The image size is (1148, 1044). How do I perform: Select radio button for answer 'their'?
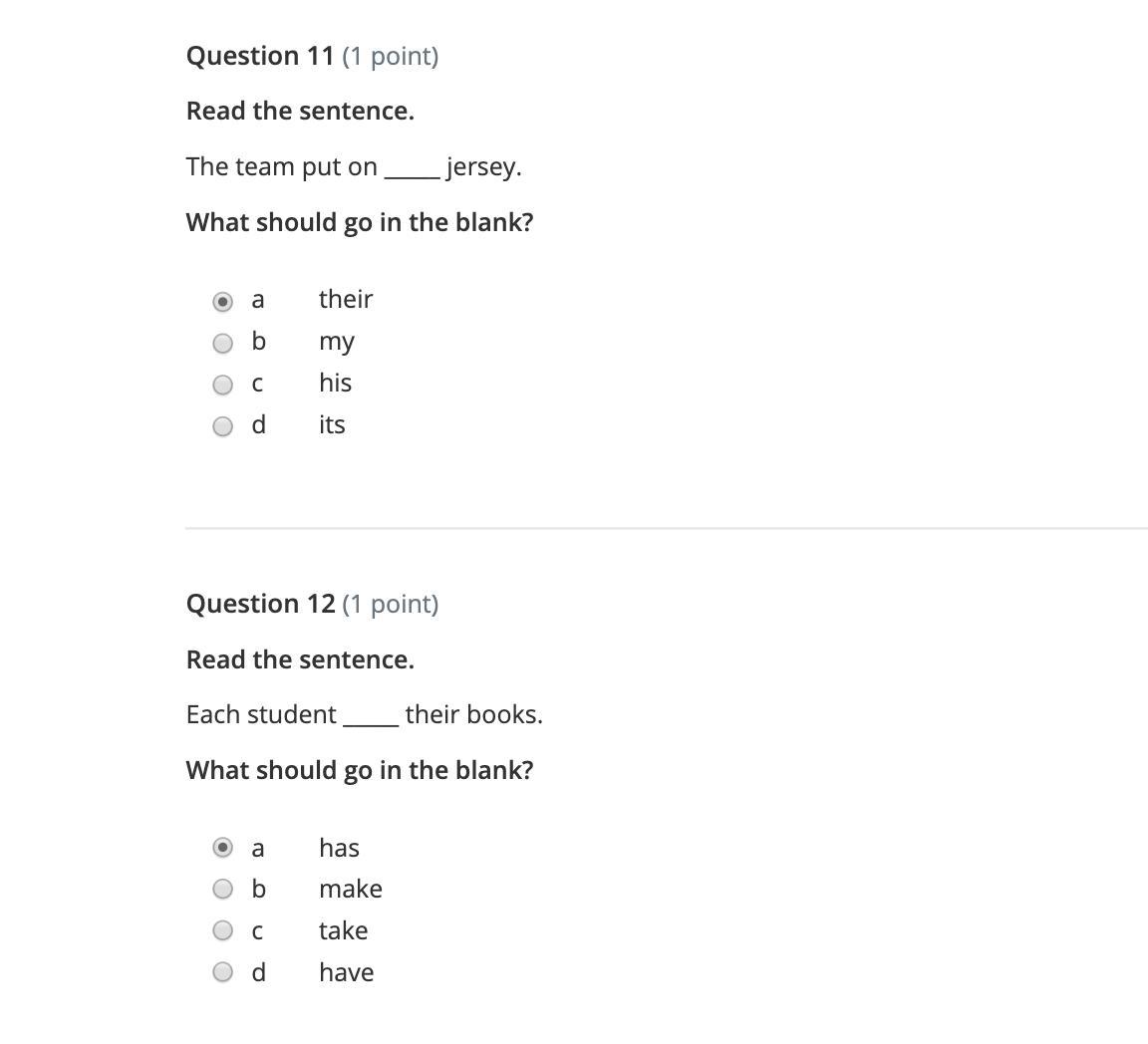coord(224,301)
